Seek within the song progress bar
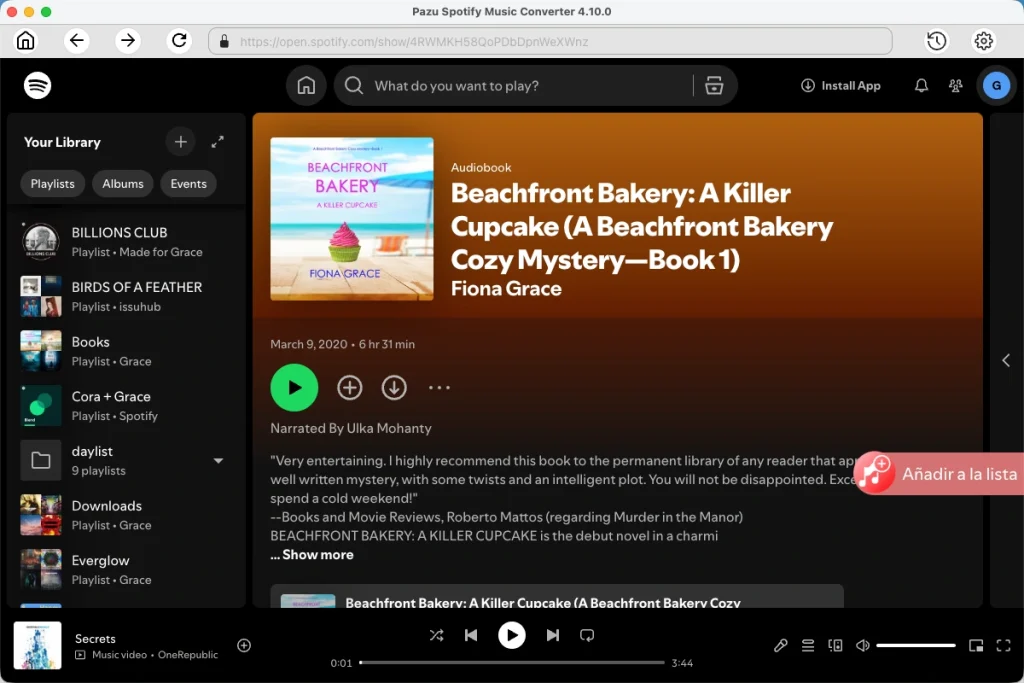 point(512,663)
